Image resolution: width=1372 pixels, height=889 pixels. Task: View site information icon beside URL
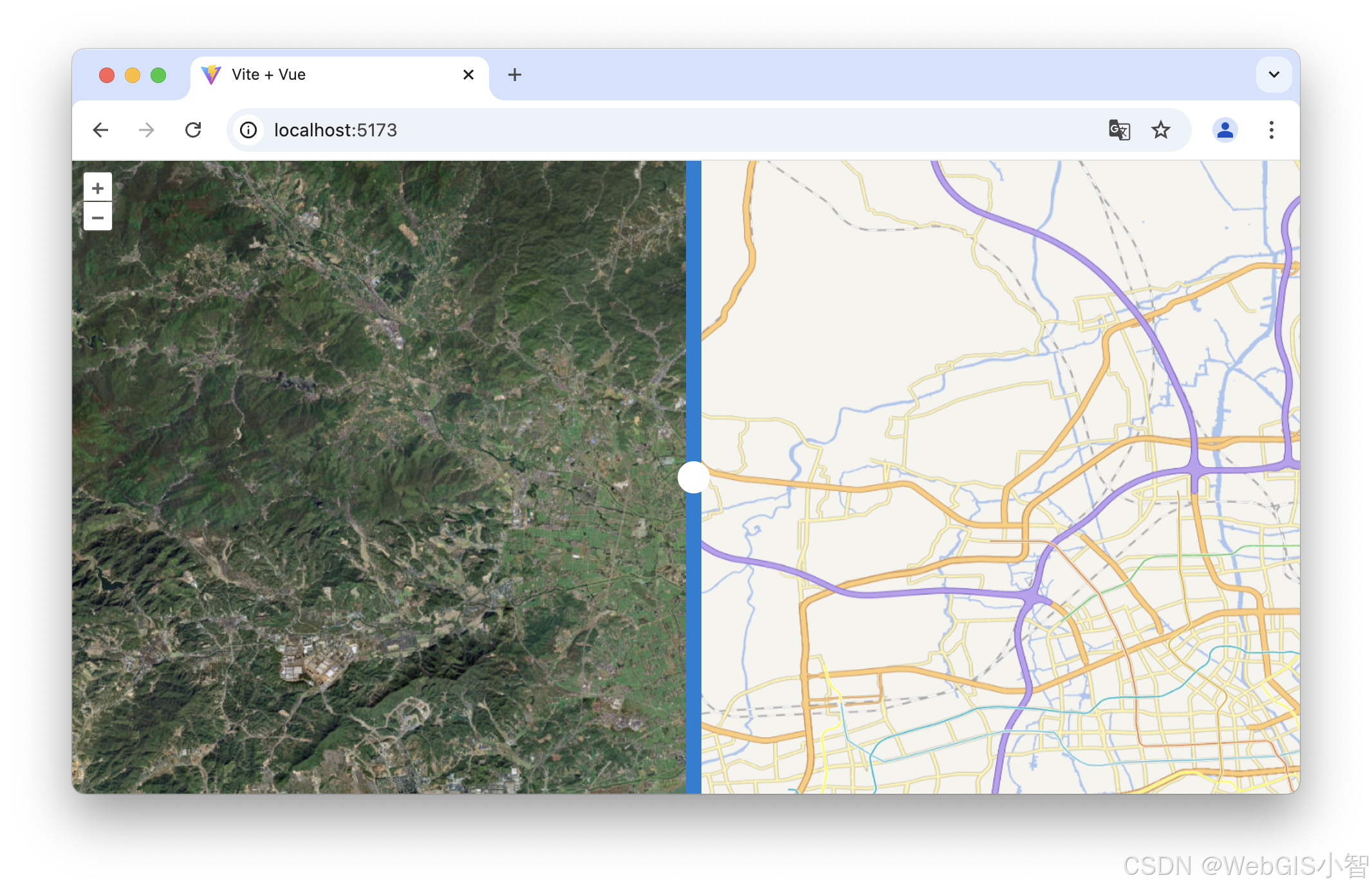coord(248,130)
